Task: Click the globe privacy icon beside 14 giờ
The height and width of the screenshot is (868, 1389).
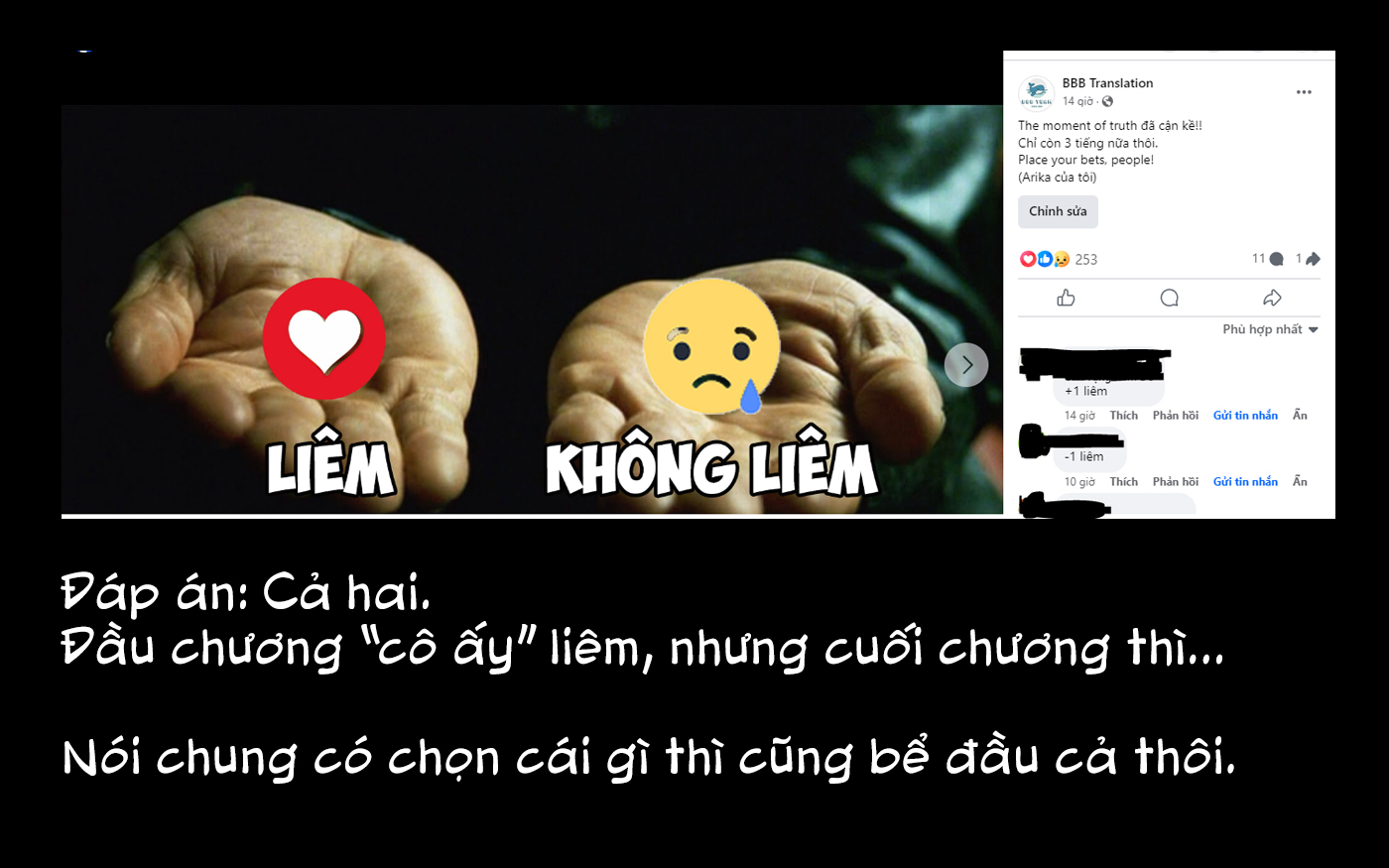Action: tap(1107, 101)
